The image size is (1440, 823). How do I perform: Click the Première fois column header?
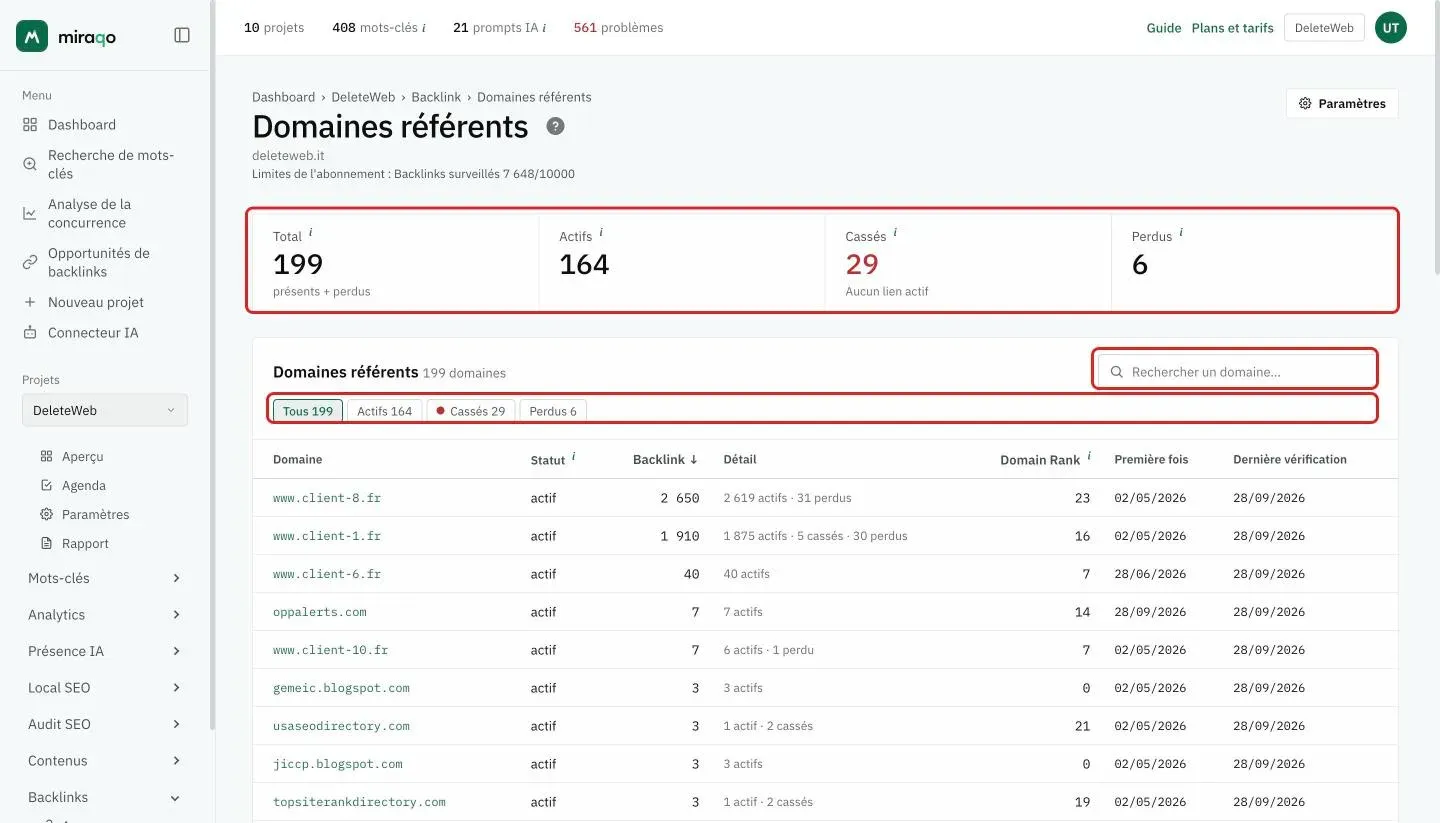1151,459
